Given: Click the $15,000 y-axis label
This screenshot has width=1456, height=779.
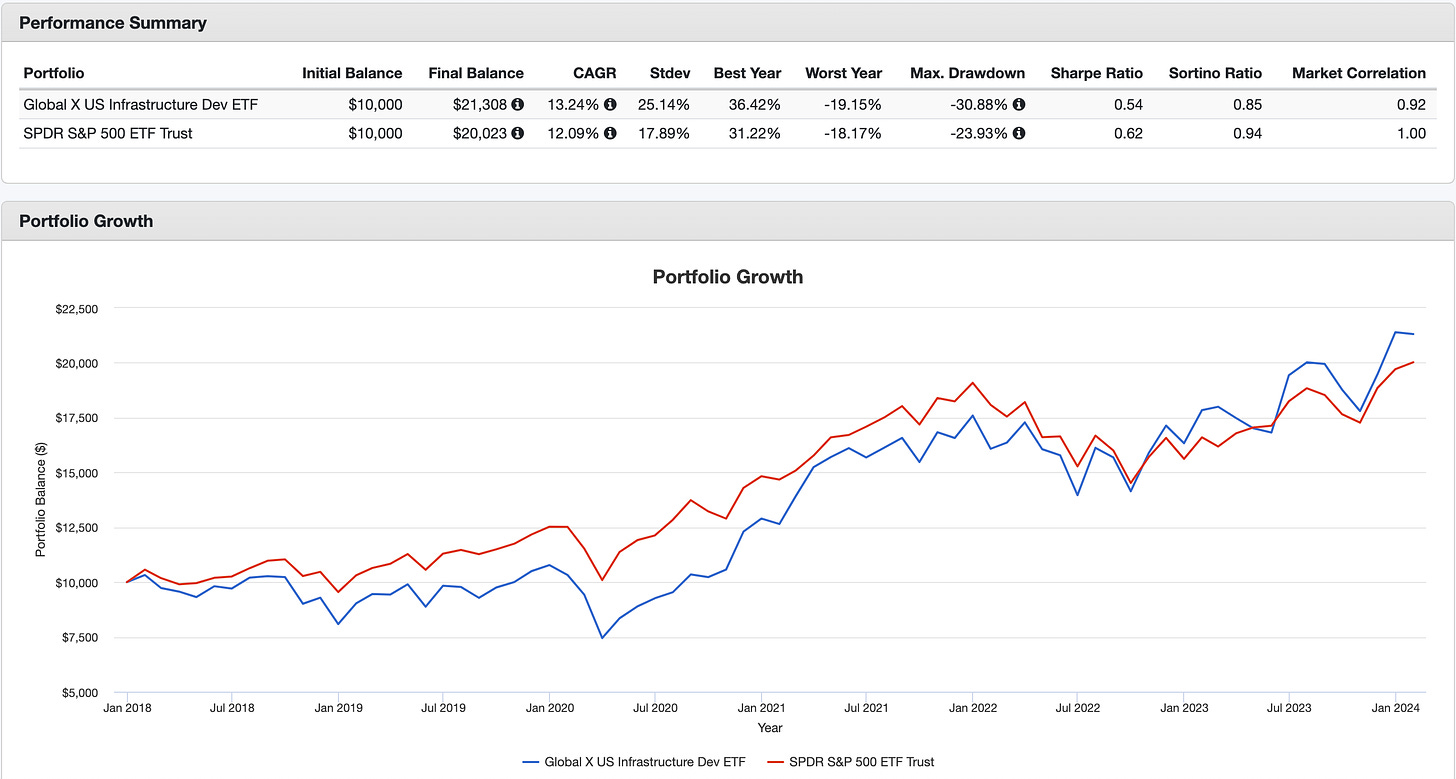Looking at the screenshot, I should tap(78, 473).
